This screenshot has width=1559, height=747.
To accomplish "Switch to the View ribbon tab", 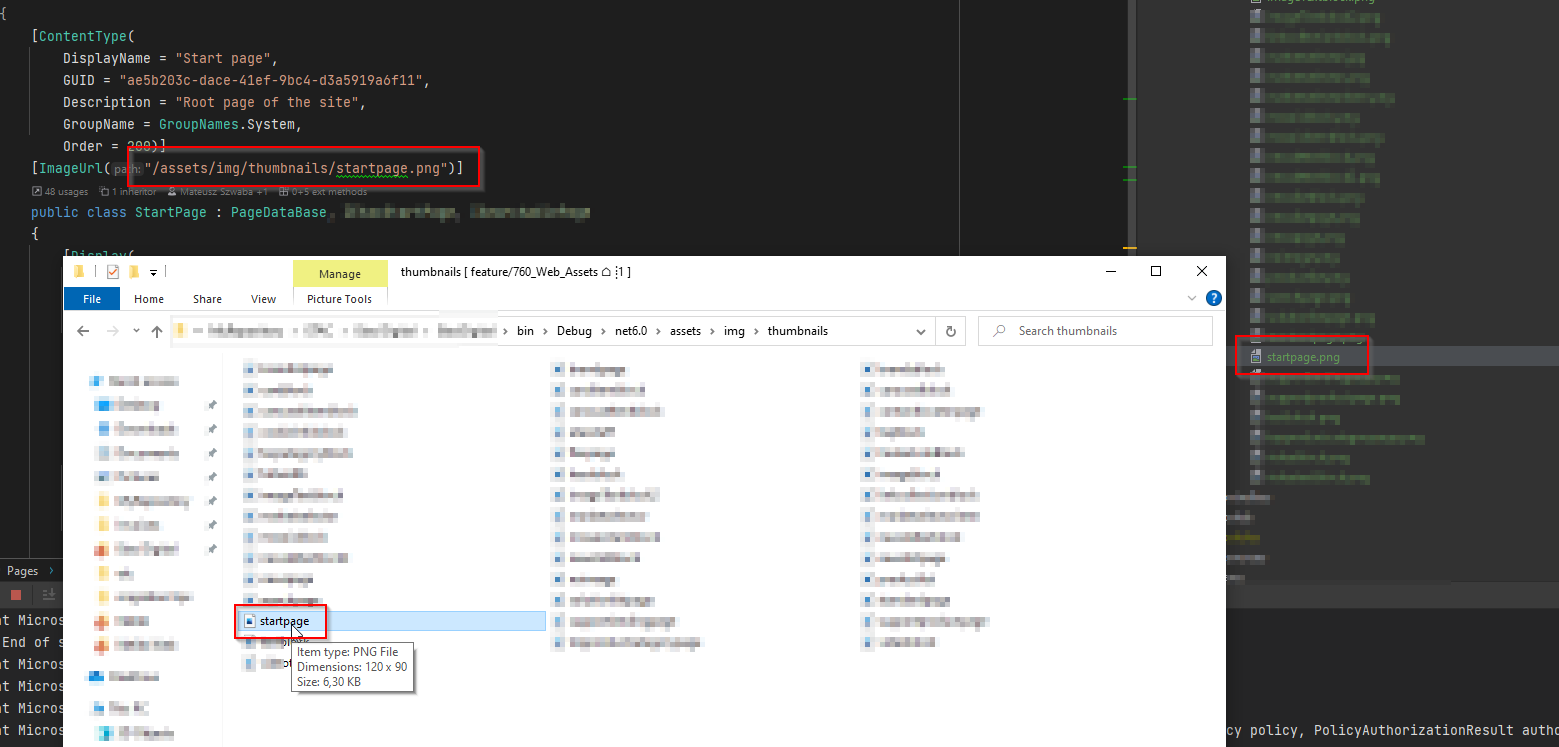I will pos(263,298).
